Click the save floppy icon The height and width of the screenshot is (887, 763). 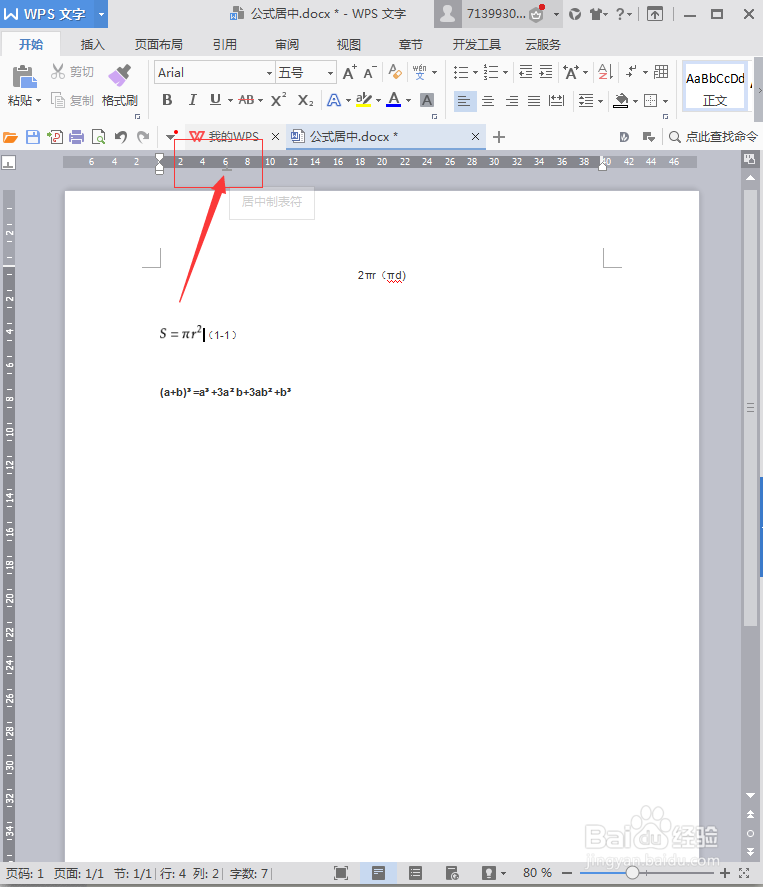(33, 137)
